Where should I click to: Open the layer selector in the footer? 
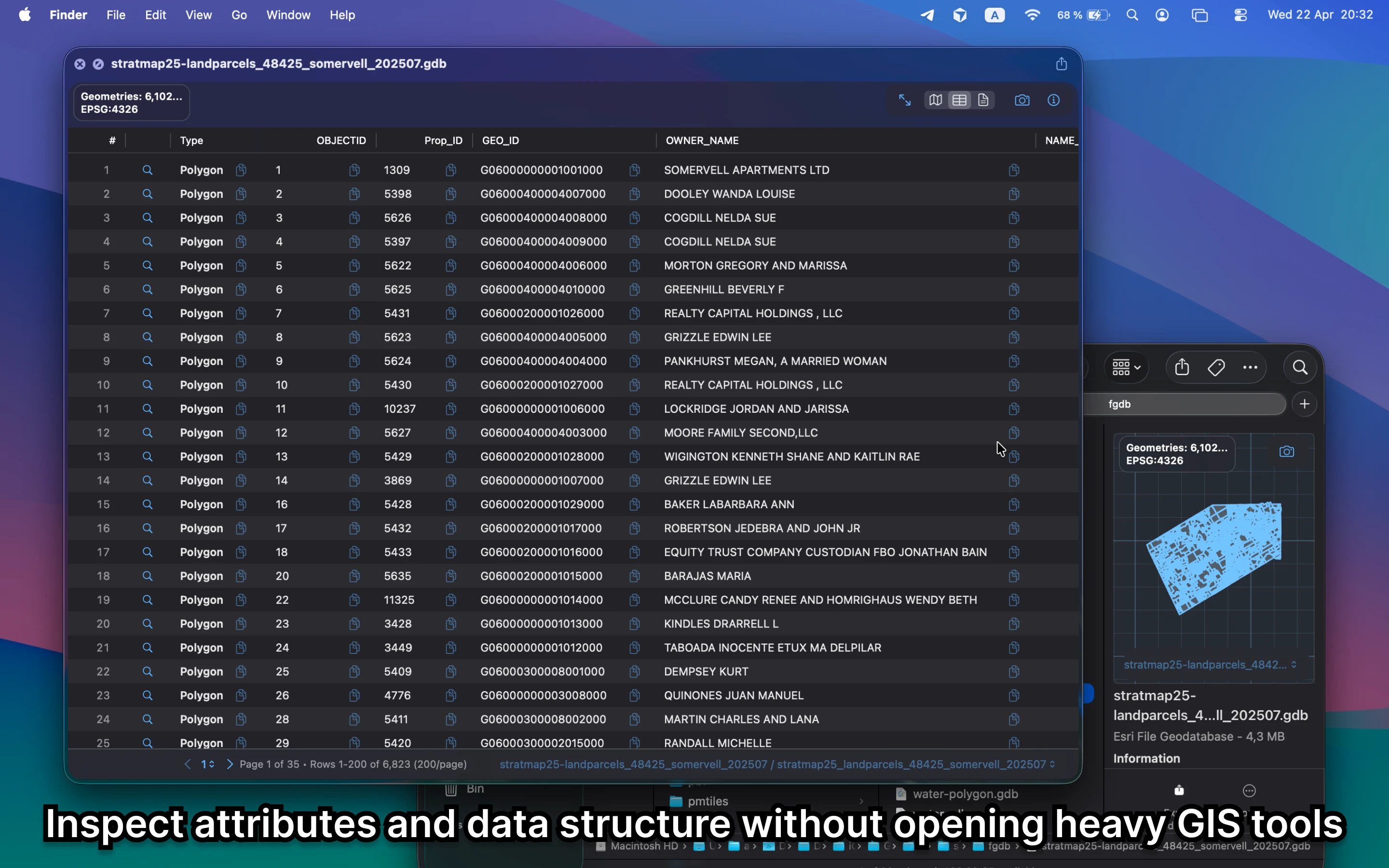tap(777, 764)
